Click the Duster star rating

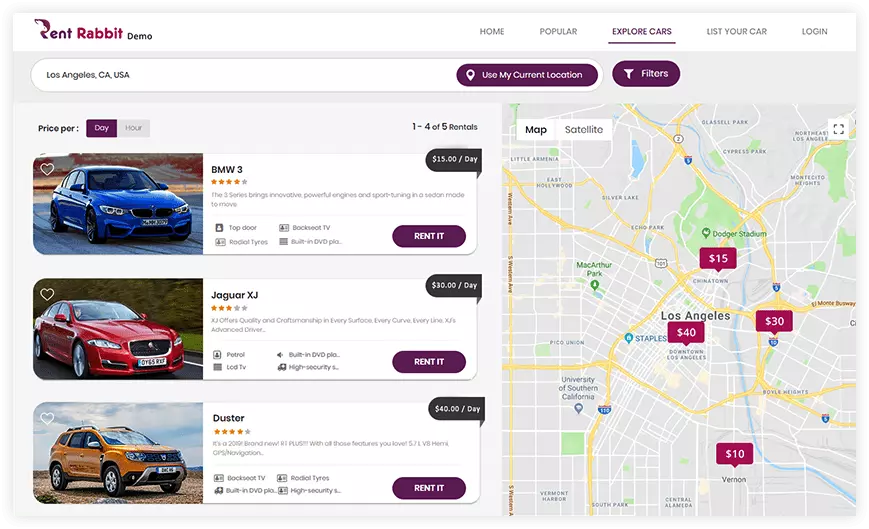point(232,432)
